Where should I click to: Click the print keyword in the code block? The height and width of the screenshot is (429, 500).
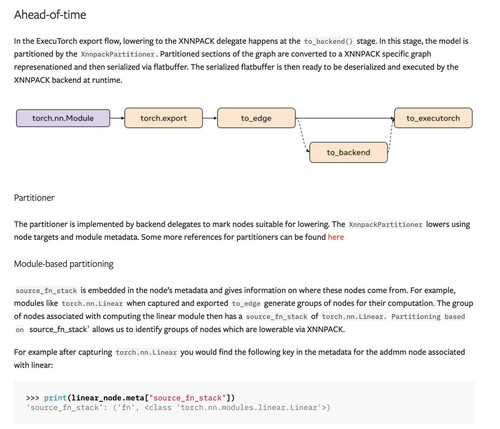tap(55, 398)
